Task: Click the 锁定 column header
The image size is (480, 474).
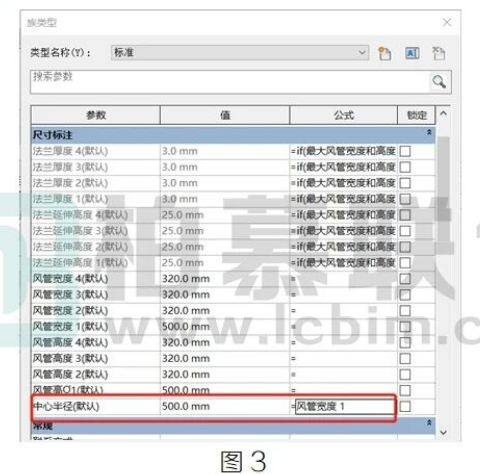Action: point(417,115)
